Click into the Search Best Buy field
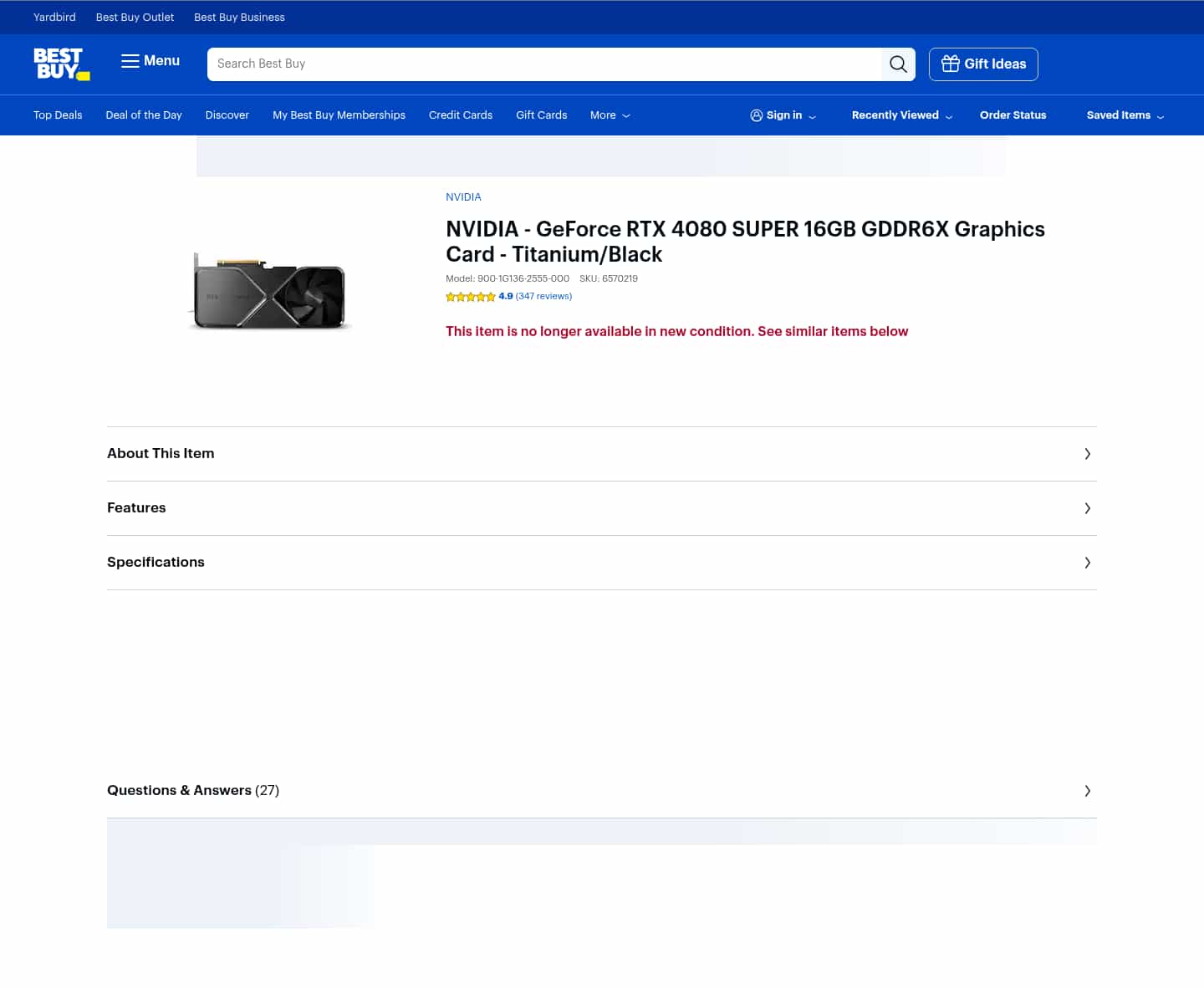The height and width of the screenshot is (989, 1204). point(543,64)
